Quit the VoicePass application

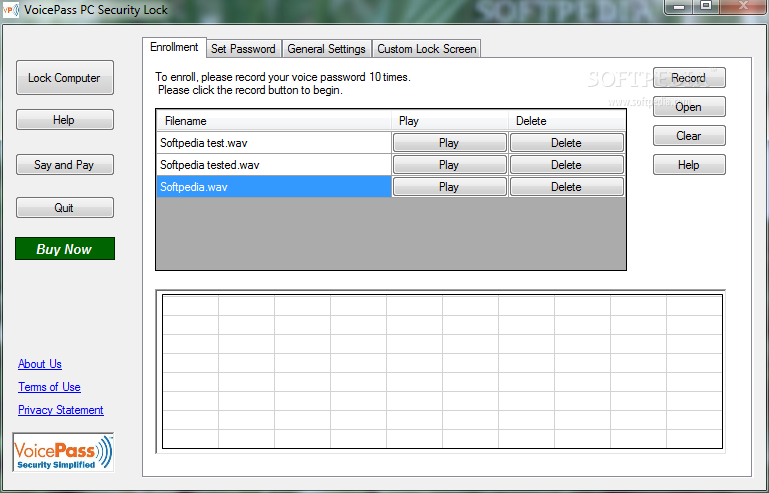coord(65,208)
